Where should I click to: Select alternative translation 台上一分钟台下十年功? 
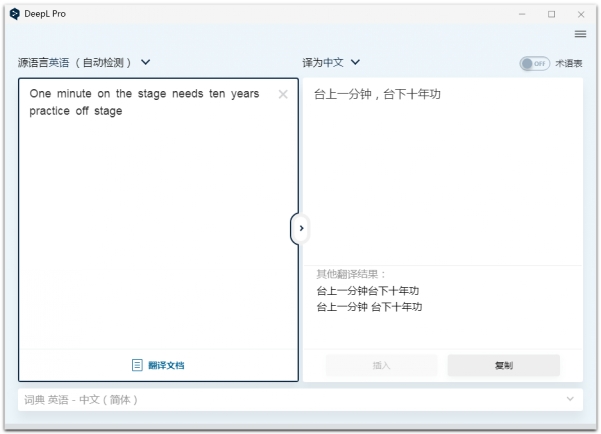[368, 291]
